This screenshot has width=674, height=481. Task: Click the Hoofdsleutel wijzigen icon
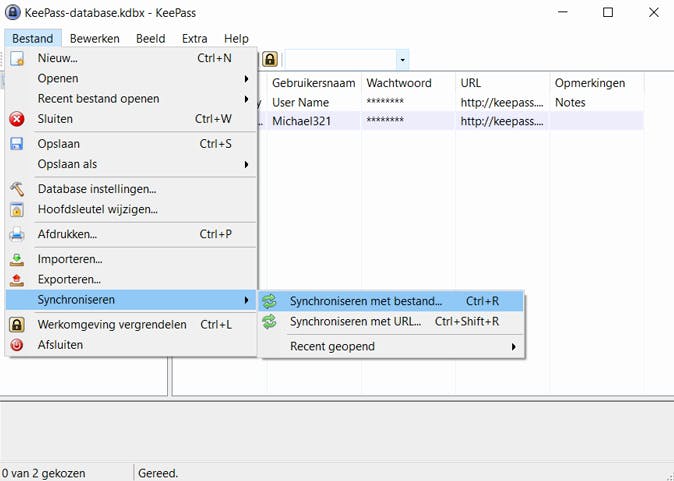(17, 209)
